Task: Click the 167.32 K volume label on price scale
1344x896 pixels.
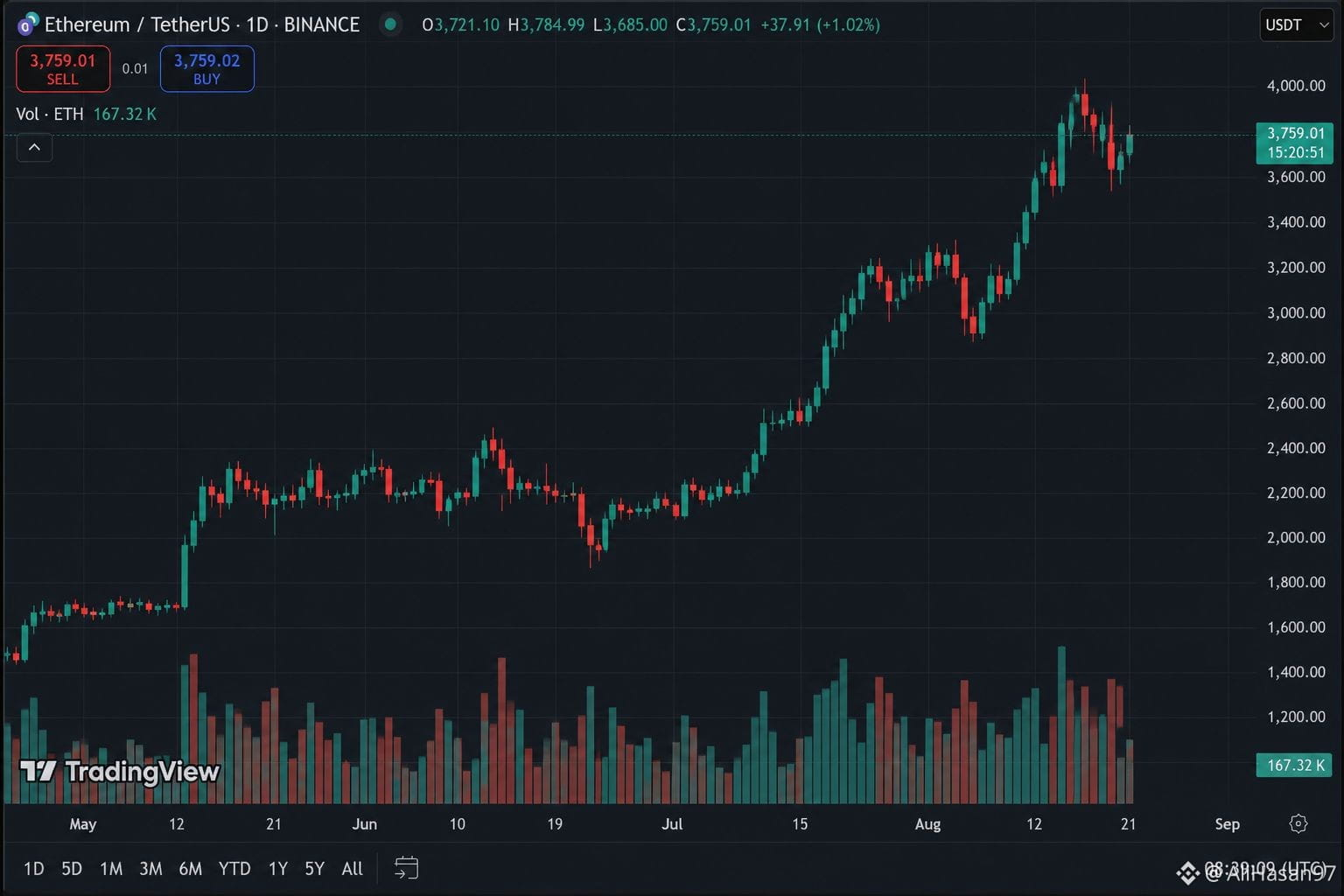Action: 1295,765
